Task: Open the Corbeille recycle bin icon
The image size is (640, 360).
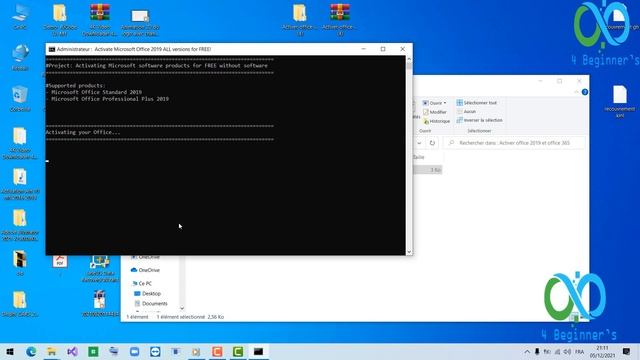Action: (x=20, y=99)
